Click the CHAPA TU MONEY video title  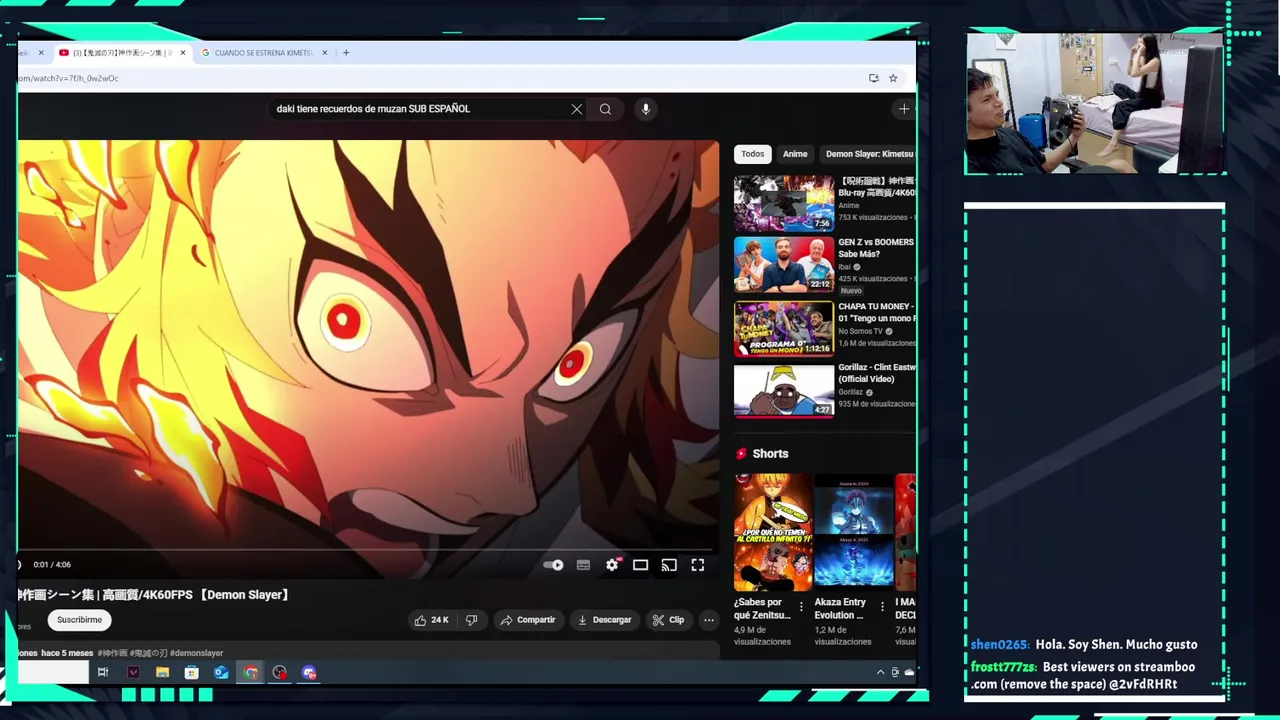pos(876,312)
